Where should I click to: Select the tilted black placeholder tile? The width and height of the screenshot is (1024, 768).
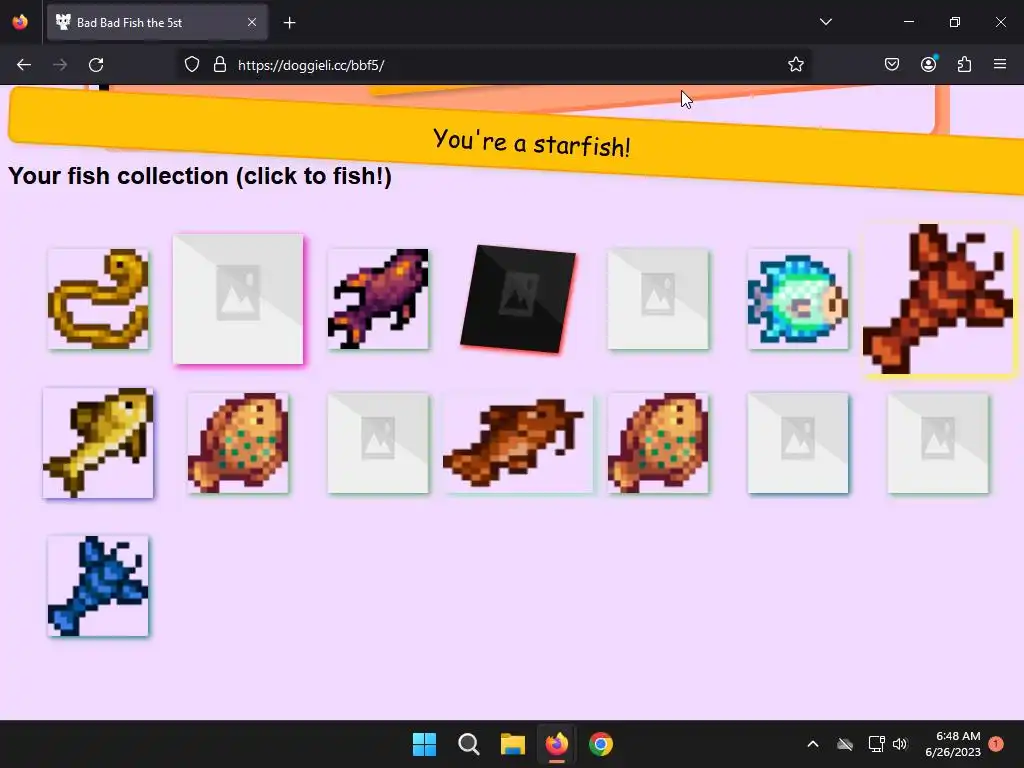tap(519, 299)
